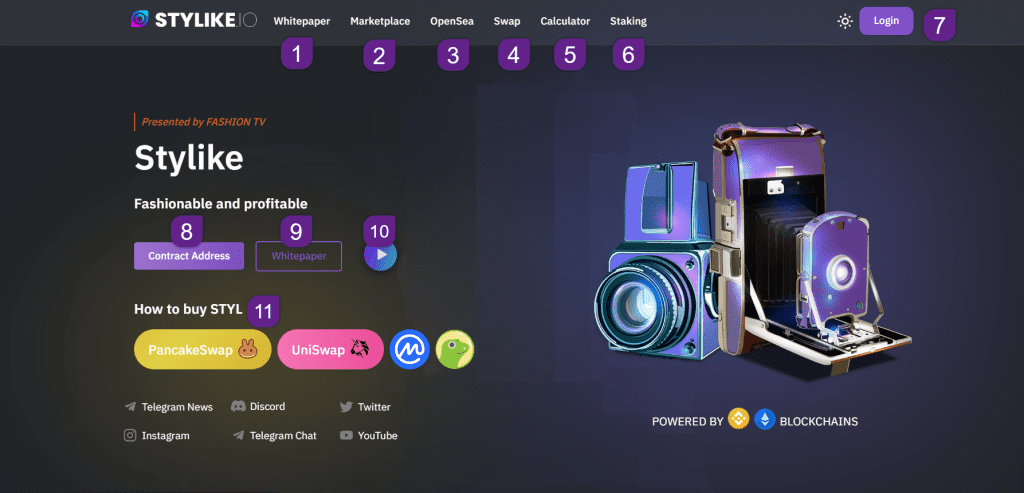Click the Contract Address button
This screenshot has height=493, width=1024.
[x=189, y=256]
